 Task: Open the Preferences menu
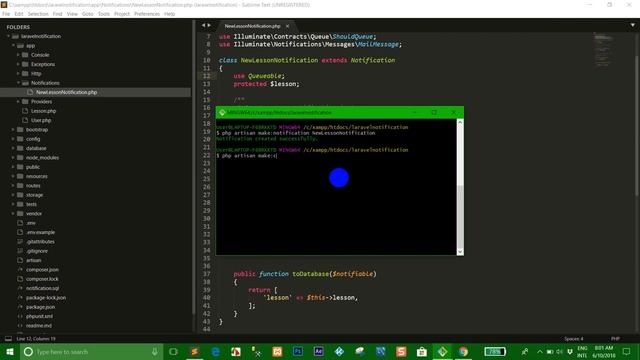(147, 14)
